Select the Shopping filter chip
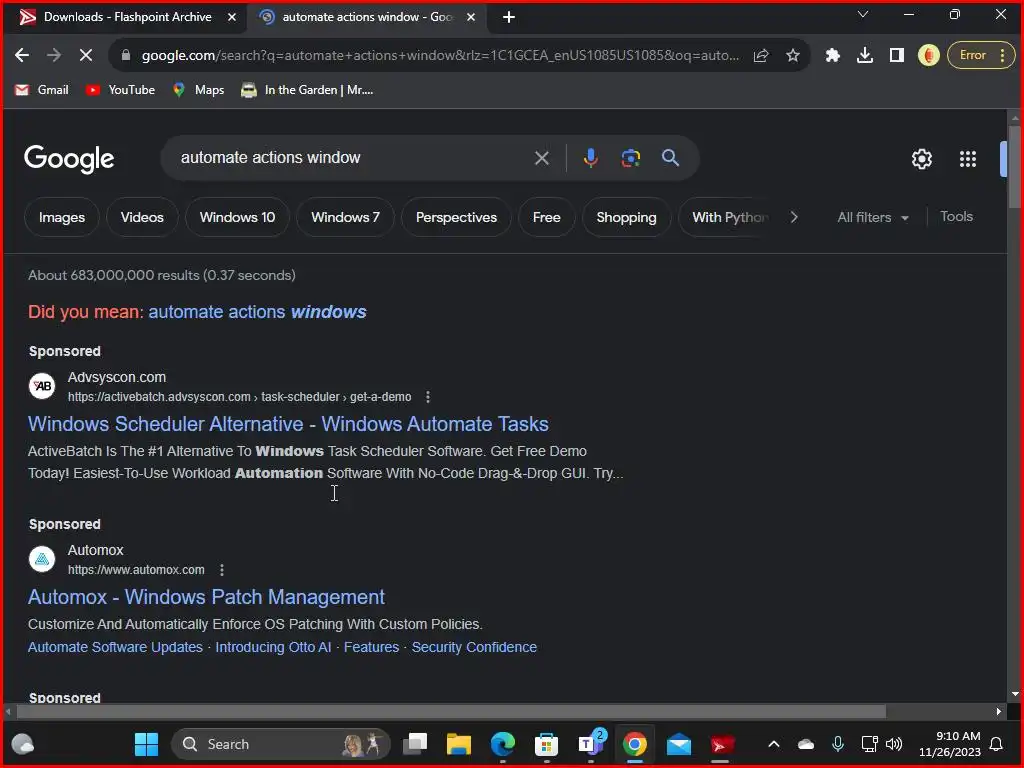The width and height of the screenshot is (1024, 768). tap(626, 217)
